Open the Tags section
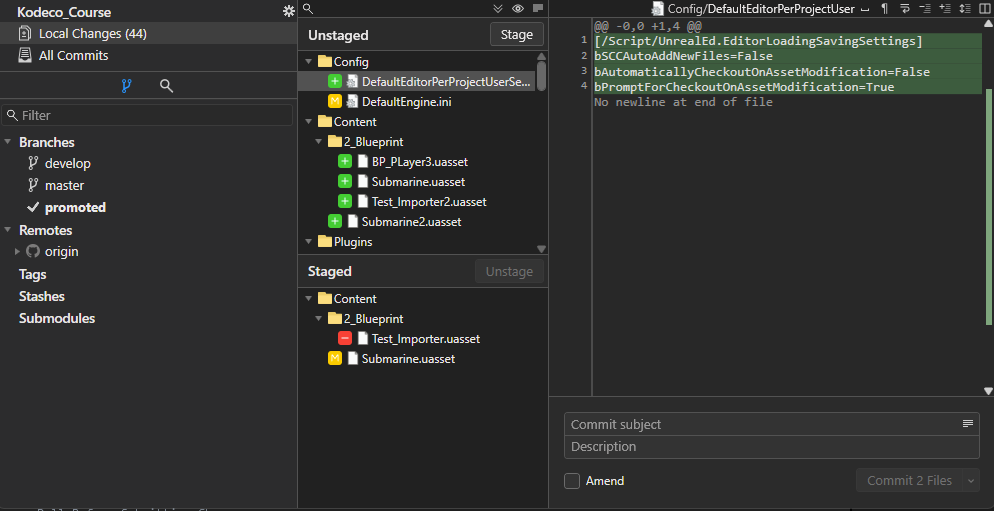This screenshot has height=511, width=994. click(32, 275)
